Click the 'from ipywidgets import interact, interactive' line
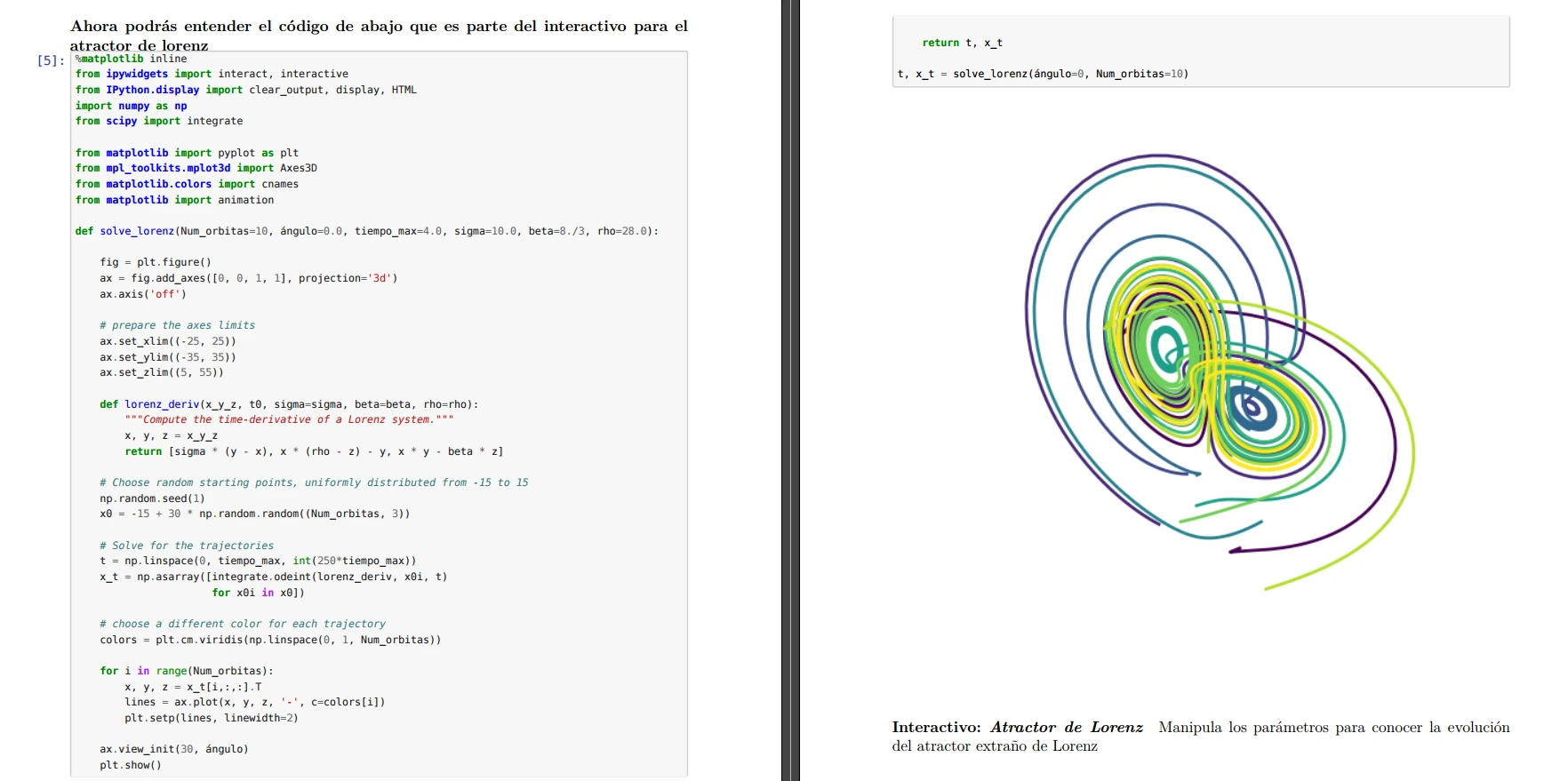This screenshot has width=1568, height=781. [212, 74]
